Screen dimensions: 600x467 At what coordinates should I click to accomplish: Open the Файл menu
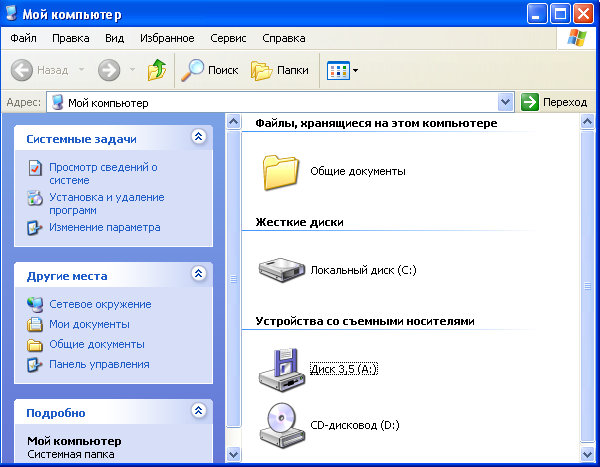(23, 38)
